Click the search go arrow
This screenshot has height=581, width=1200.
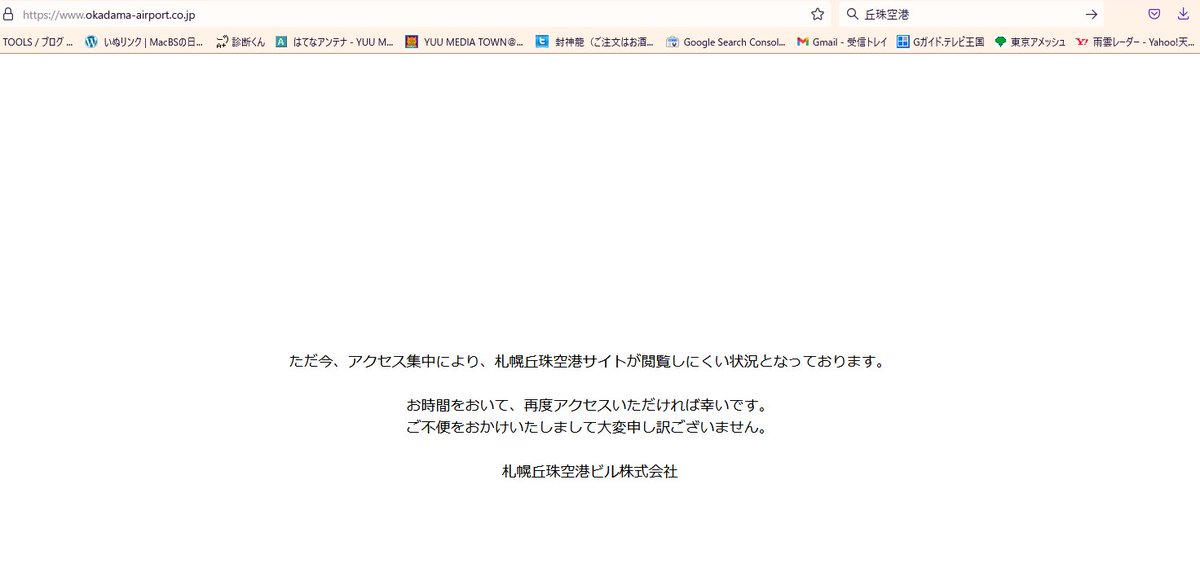tap(1091, 14)
